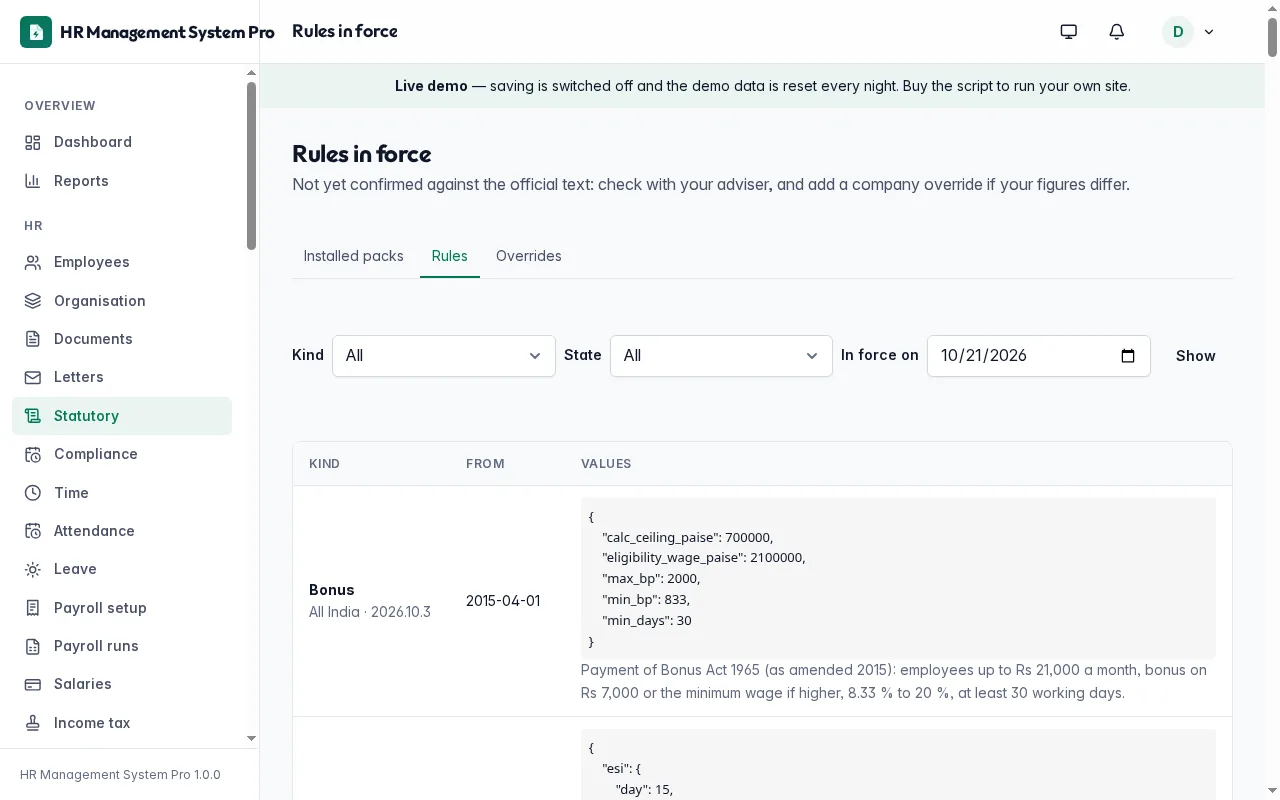Click the VALUES column header
The image size is (1280, 800).
[x=606, y=464]
